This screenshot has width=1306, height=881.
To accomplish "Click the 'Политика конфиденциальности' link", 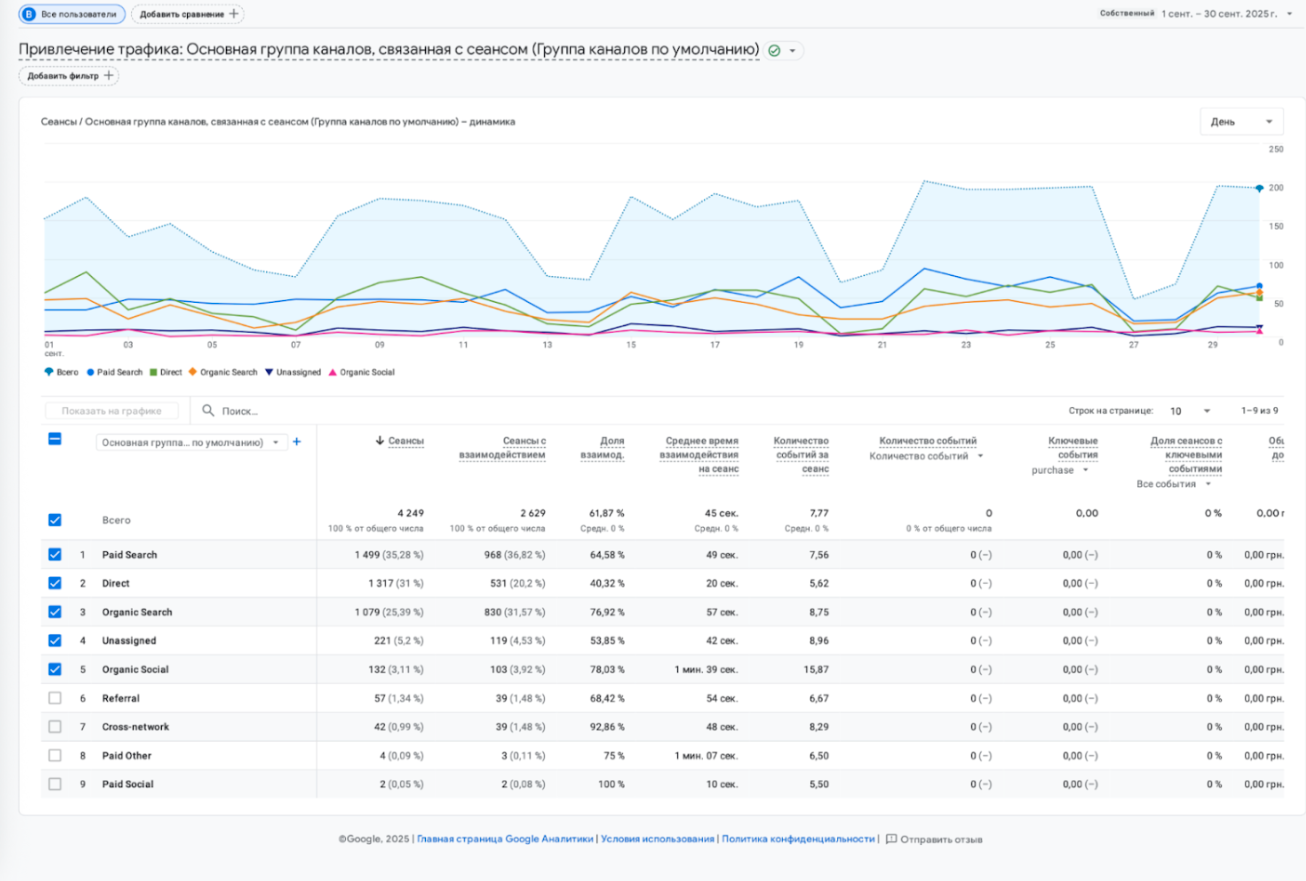I will 798,839.
